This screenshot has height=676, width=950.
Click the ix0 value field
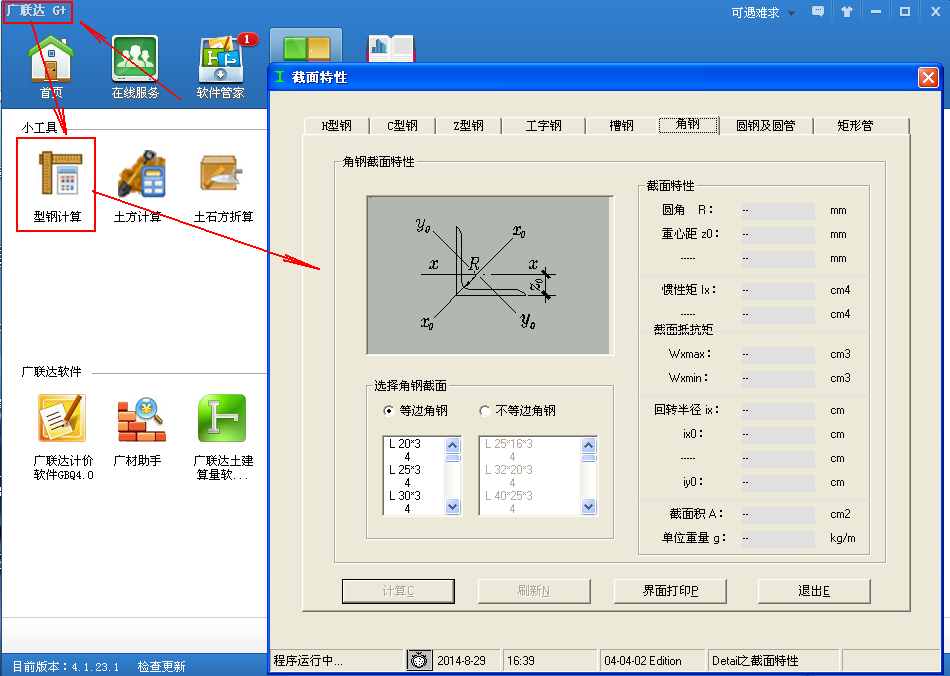click(x=778, y=435)
